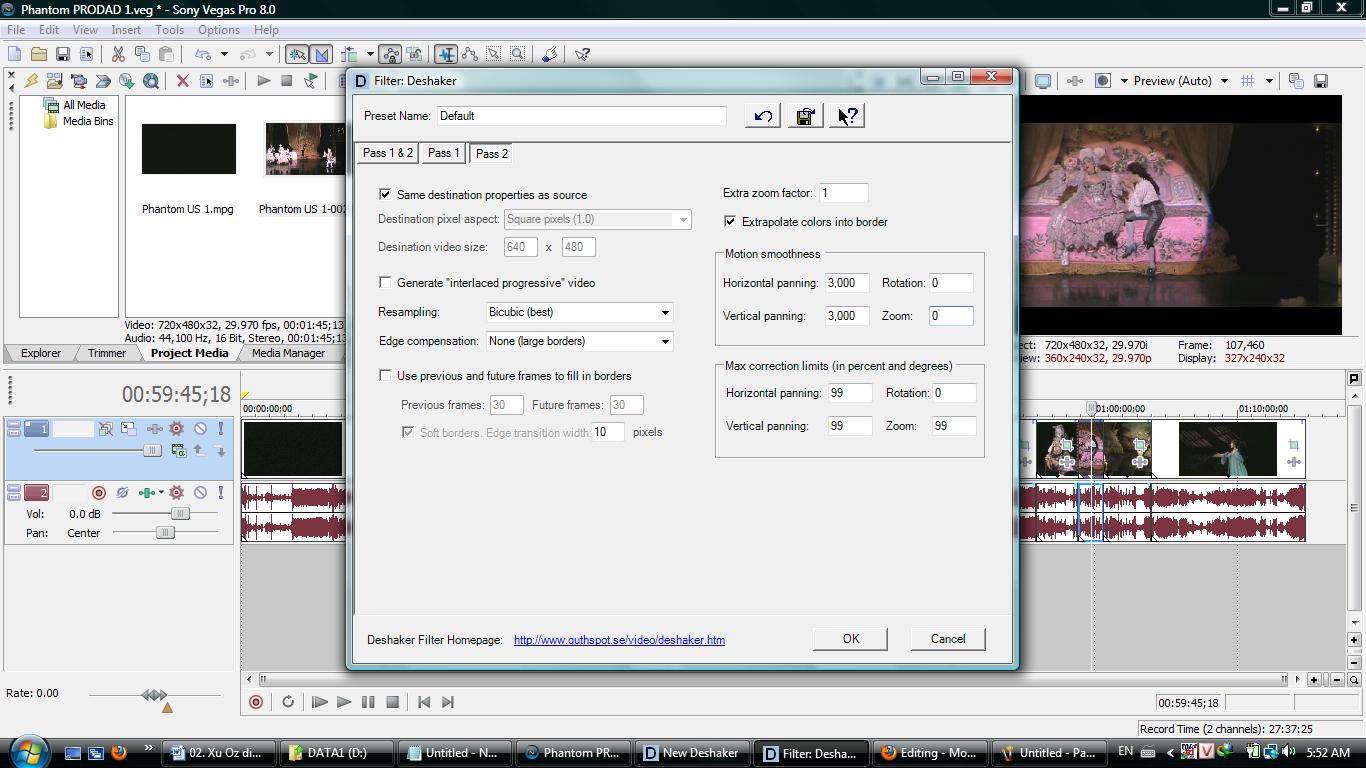Click the What's This help icon in main toolbar
The height and width of the screenshot is (768, 1366).
coord(582,54)
